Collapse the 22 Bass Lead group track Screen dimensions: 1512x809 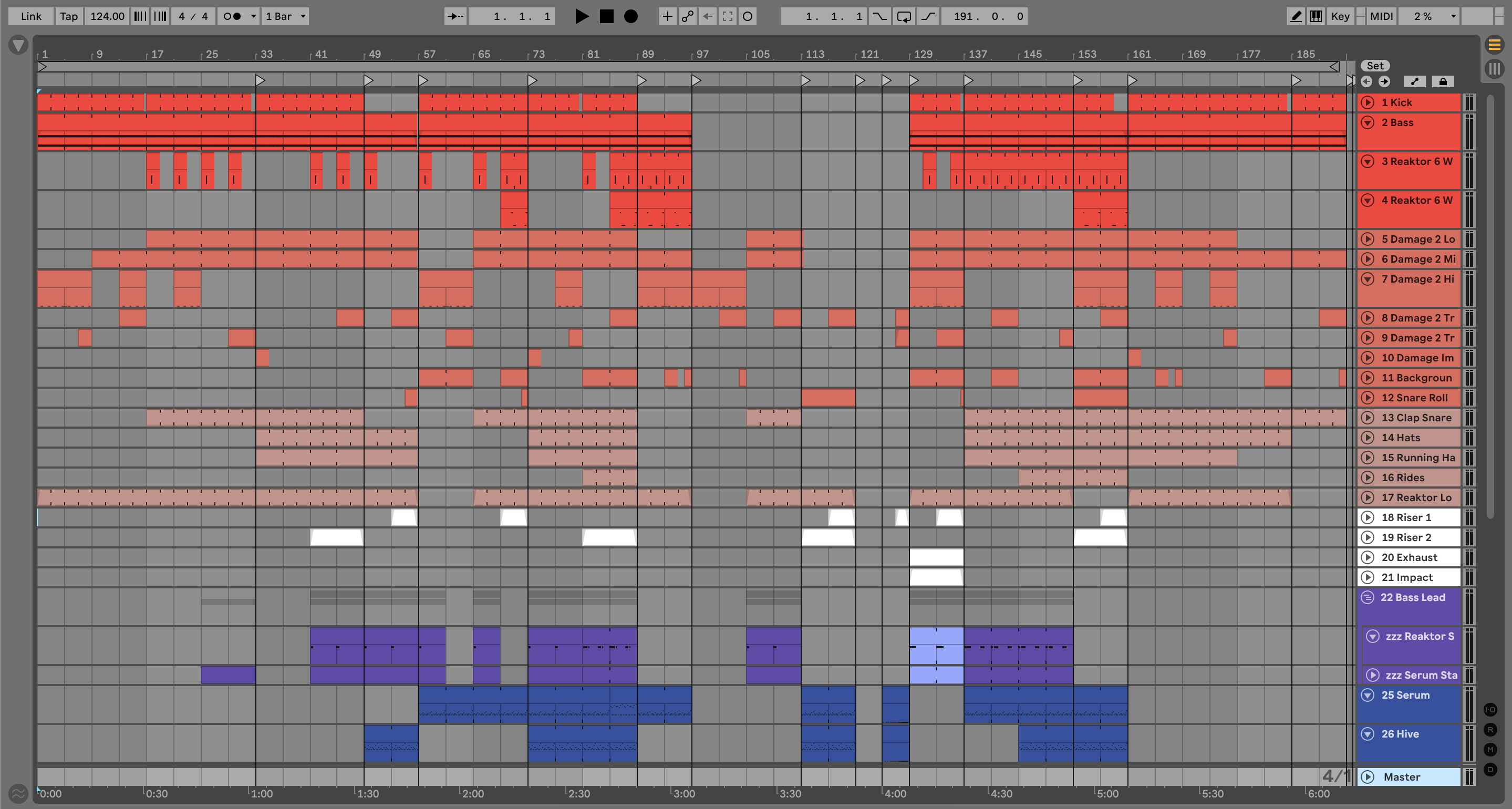click(1368, 598)
